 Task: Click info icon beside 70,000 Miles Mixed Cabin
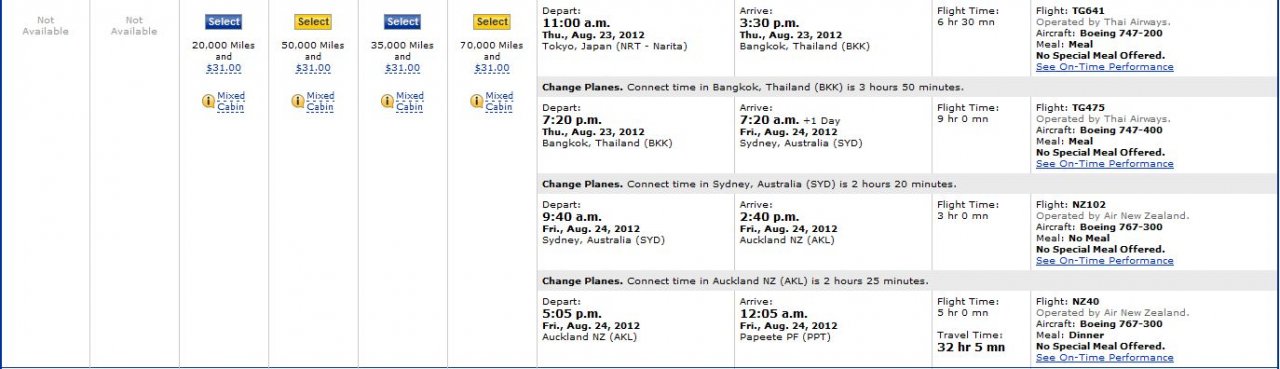click(x=477, y=101)
